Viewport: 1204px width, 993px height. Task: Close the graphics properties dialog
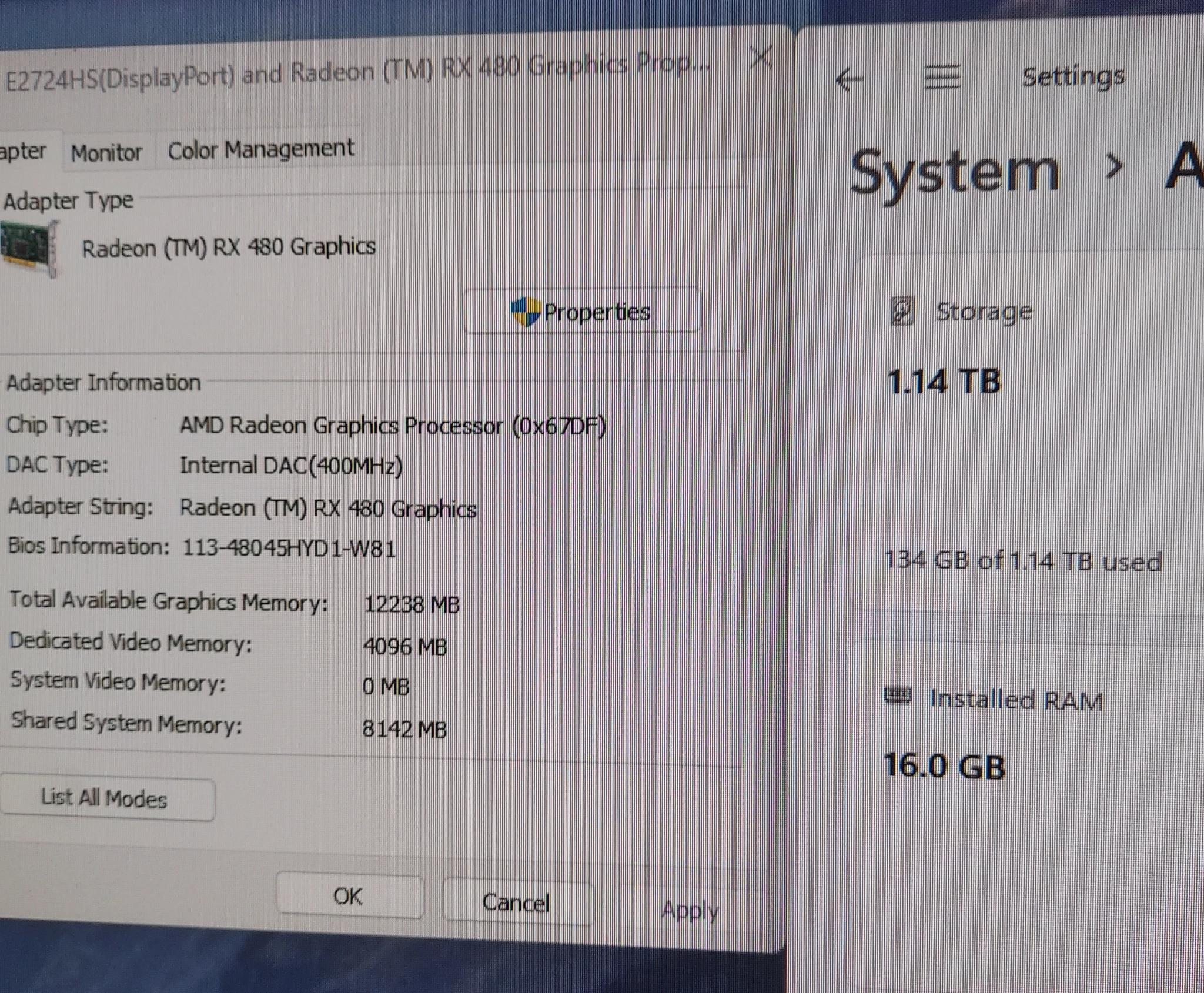761,58
